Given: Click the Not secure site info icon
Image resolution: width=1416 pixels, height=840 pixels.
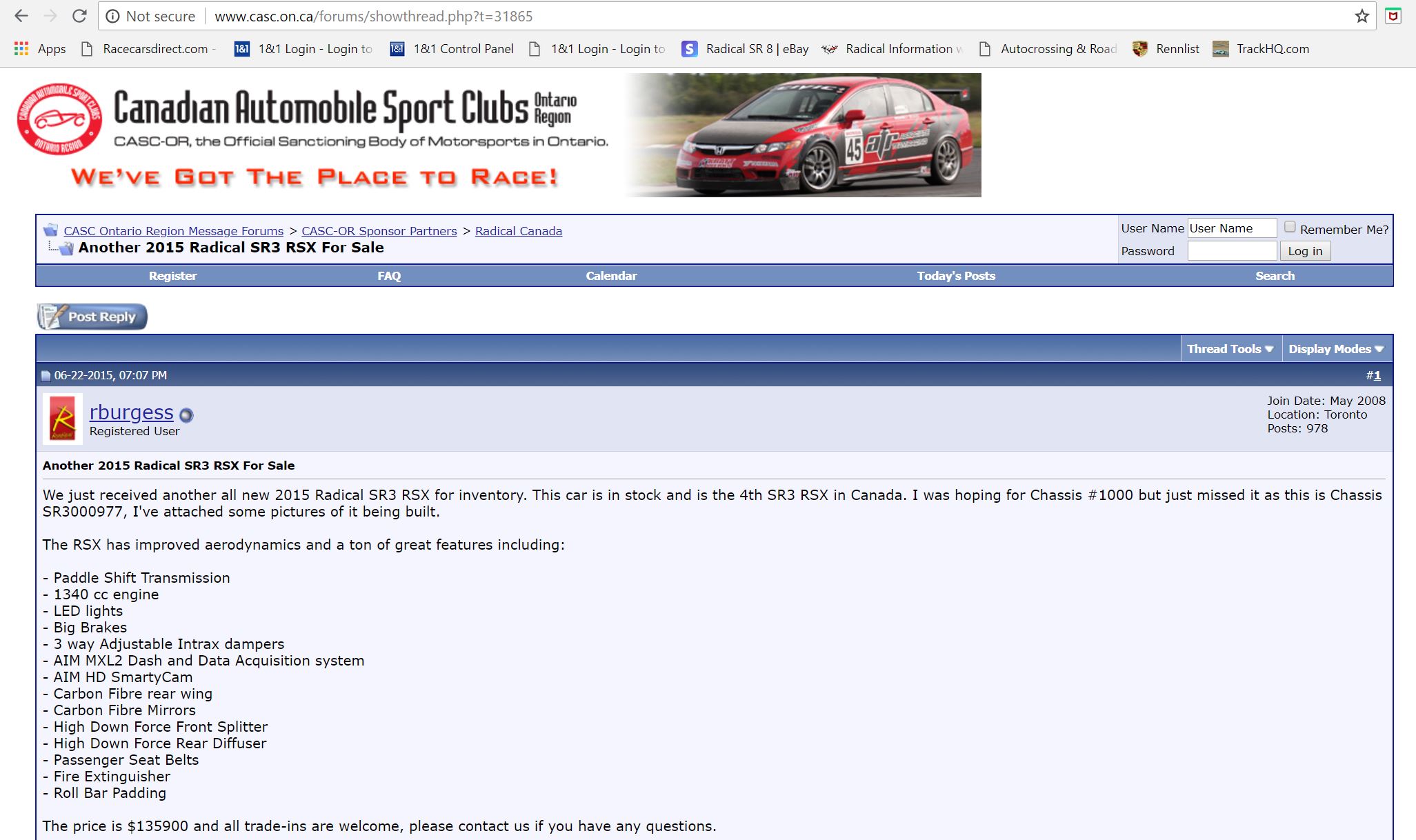Looking at the screenshot, I should pos(113,16).
